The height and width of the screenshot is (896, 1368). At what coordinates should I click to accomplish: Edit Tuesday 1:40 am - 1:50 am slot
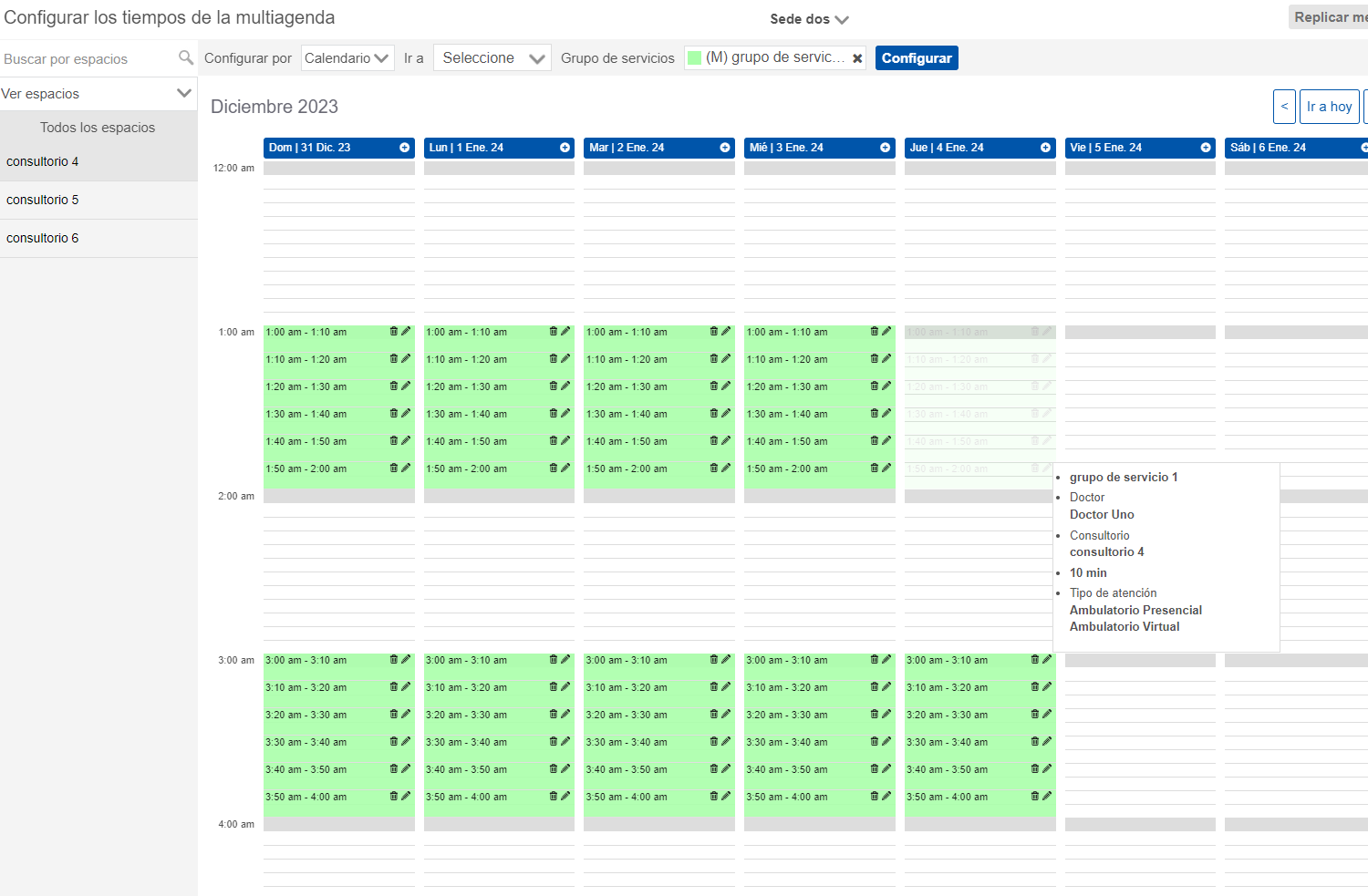coord(726,441)
